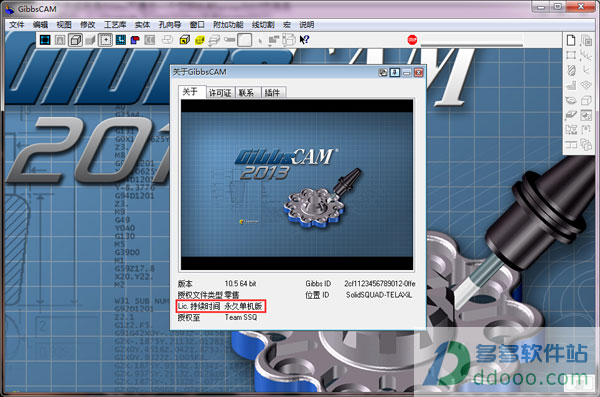Switch to the 许可证 tab
The width and height of the screenshot is (600, 397).
click(220, 93)
